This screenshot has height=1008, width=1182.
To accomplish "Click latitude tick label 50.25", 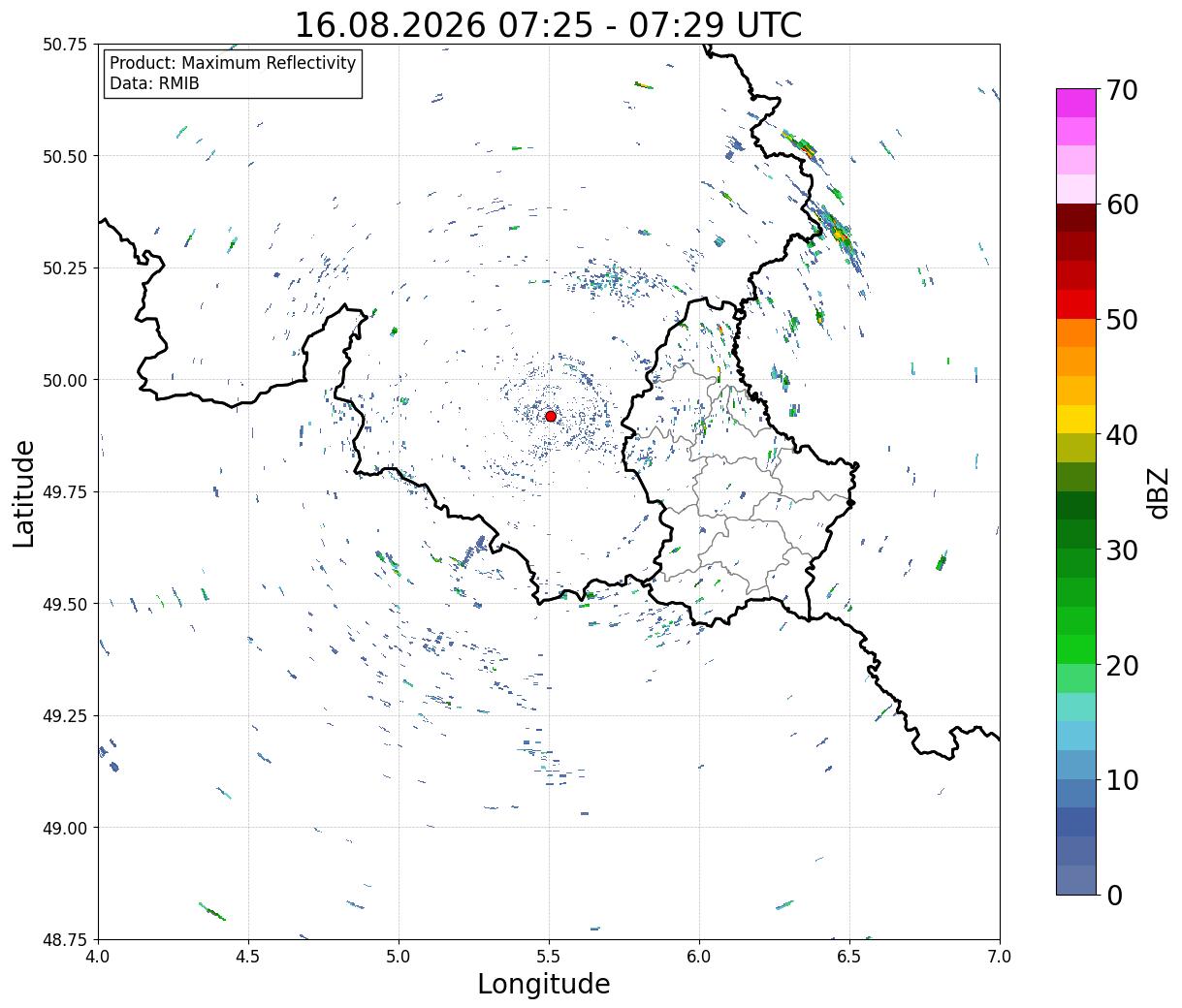I will pyautogui.click(x=65, y=268).
